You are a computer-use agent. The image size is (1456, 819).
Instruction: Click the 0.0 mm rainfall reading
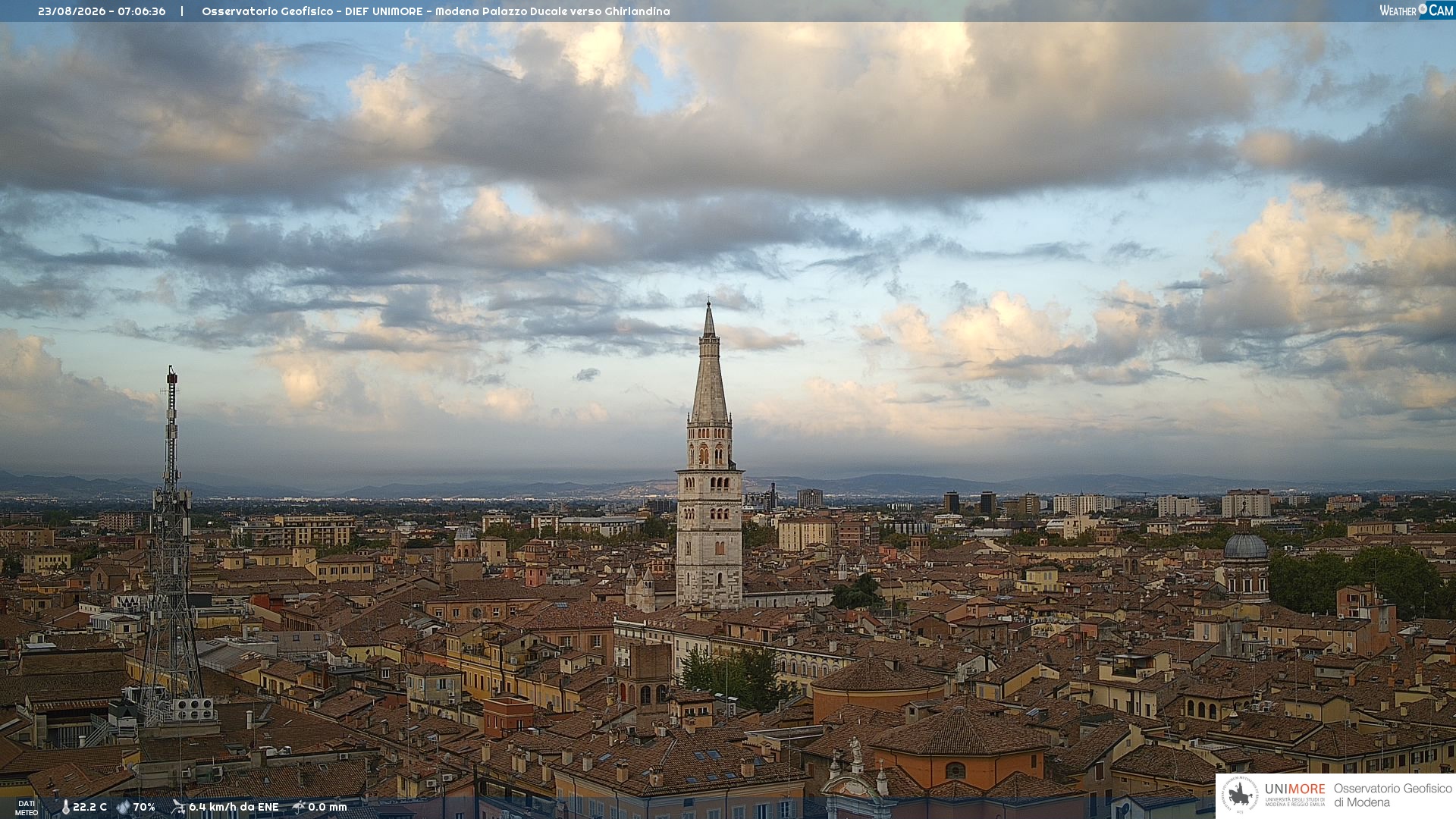[x=328, y=807]
